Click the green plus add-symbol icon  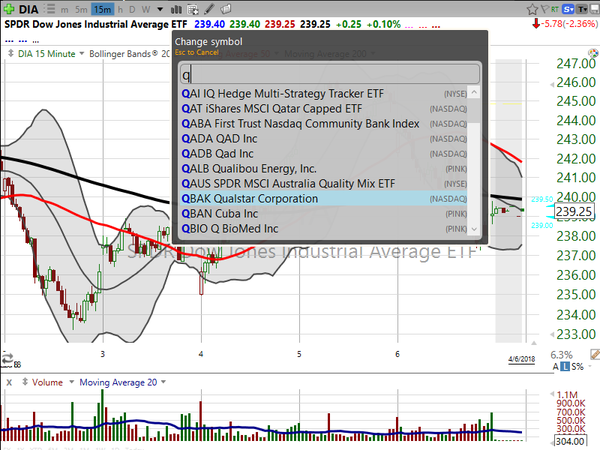(9, 9)
